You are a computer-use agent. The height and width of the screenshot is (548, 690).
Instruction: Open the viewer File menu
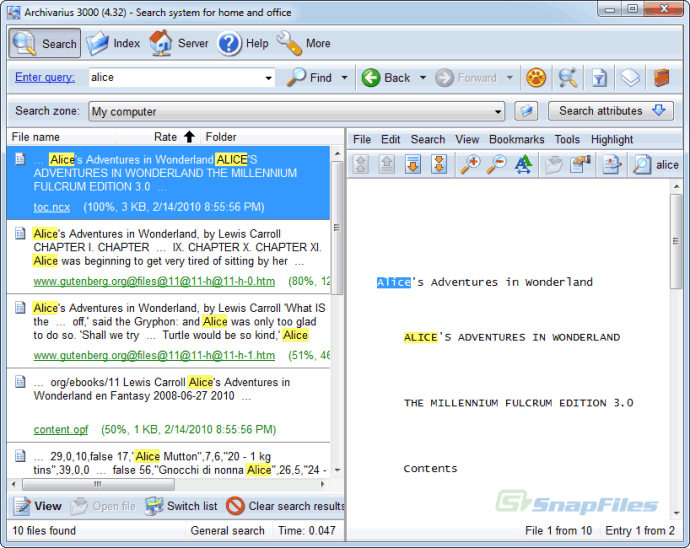362,140
